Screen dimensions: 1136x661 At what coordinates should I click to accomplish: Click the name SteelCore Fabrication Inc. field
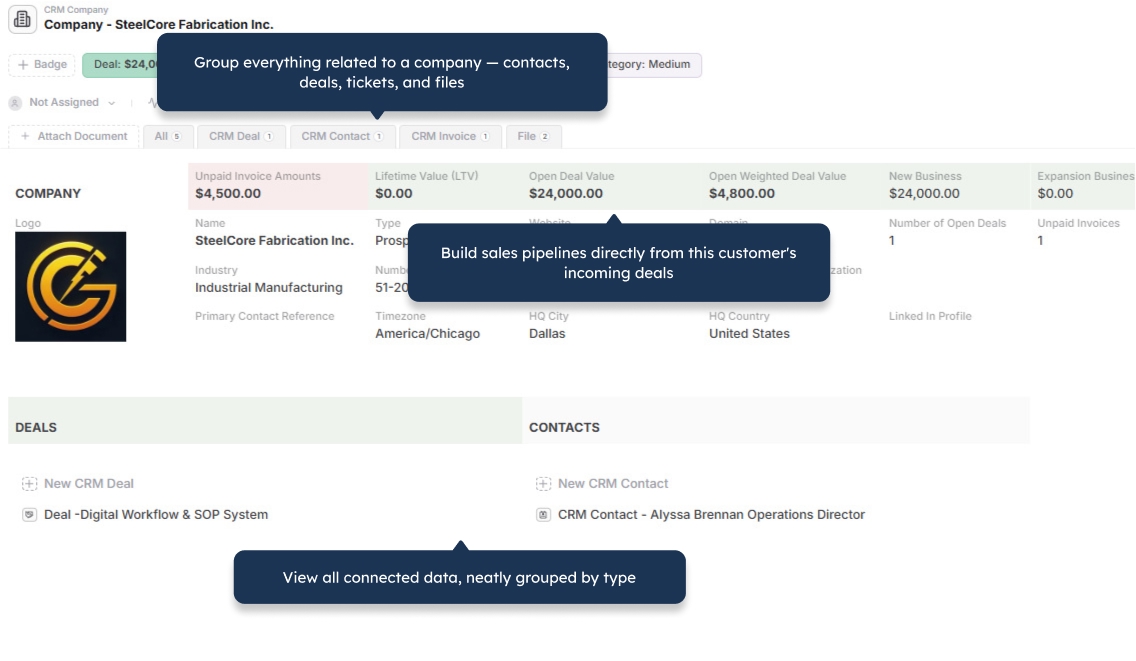tap(274, 241)
